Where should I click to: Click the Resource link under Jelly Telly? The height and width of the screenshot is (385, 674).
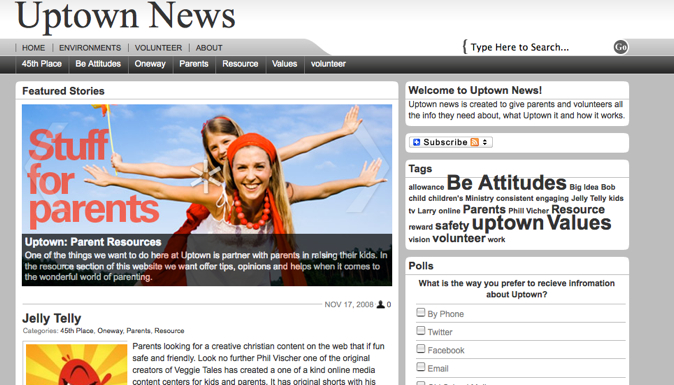169,331
